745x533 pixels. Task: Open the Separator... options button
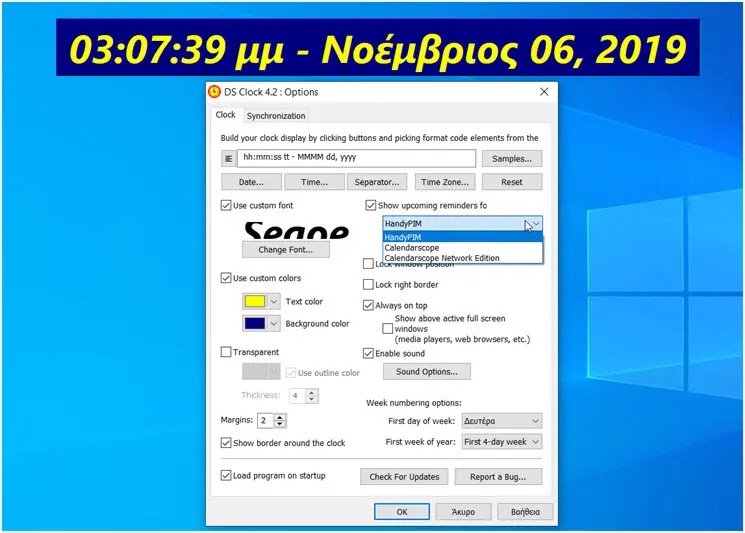click(377, 182)
